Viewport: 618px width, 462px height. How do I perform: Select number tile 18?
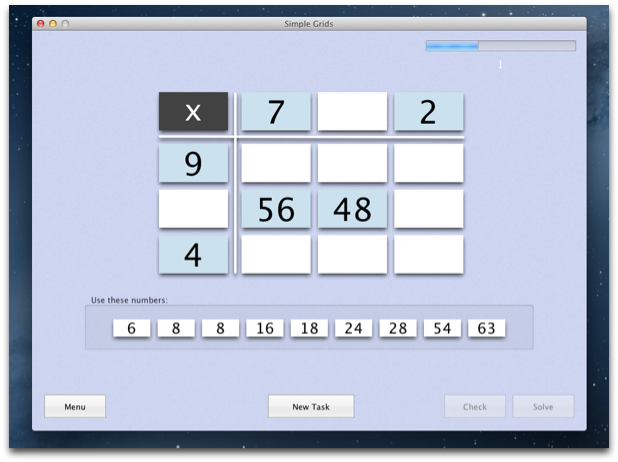[x=309, y=328]
